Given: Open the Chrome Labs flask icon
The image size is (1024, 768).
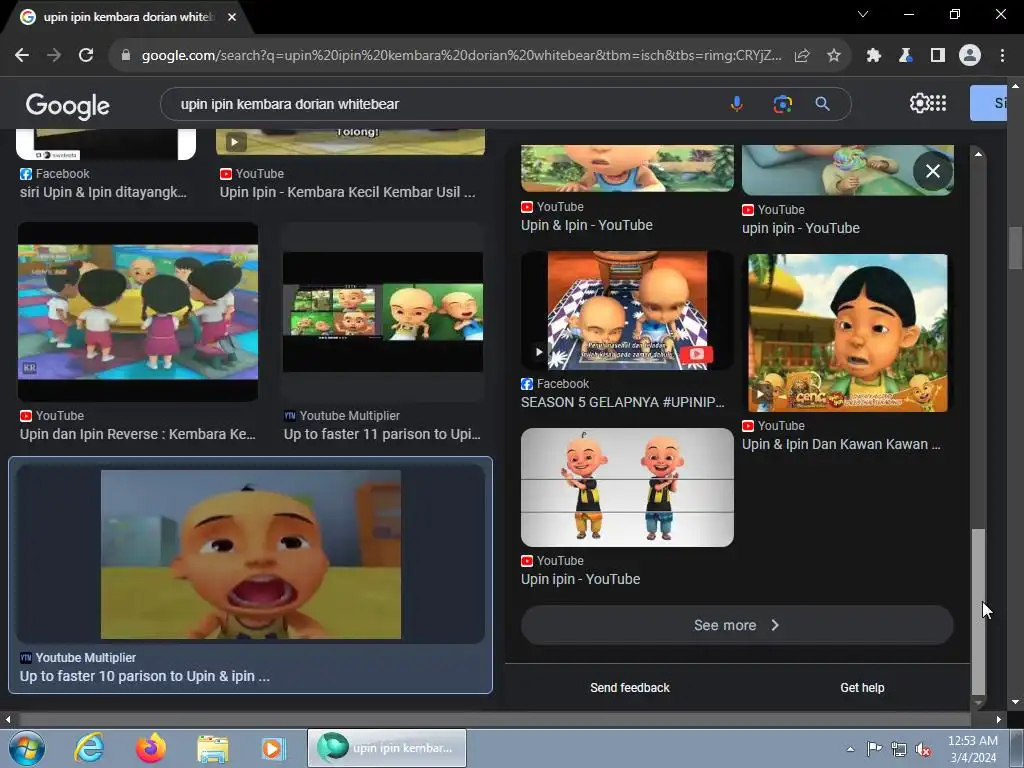Looking at the screenshot, I should pyautogui.click(x=905, y=56).
